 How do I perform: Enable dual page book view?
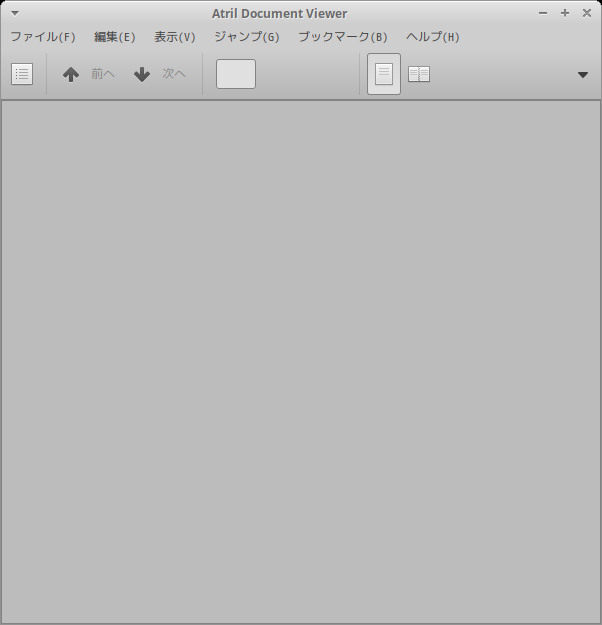[419, 74]
